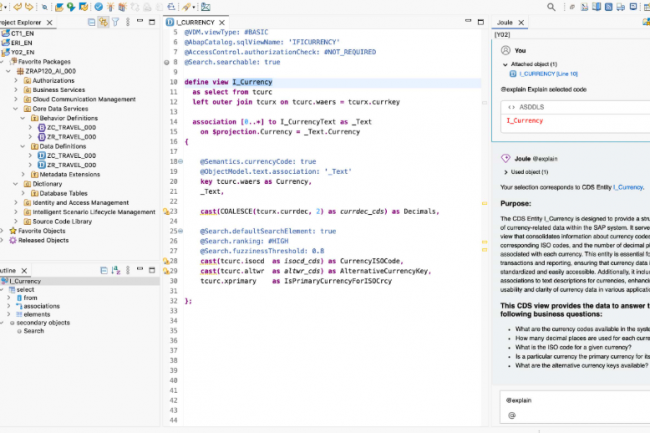Select ZR_TRAVEL_000 under Data Definitions
The height and width of the screenshot is (433, 650).
click(x=71, y=165)
